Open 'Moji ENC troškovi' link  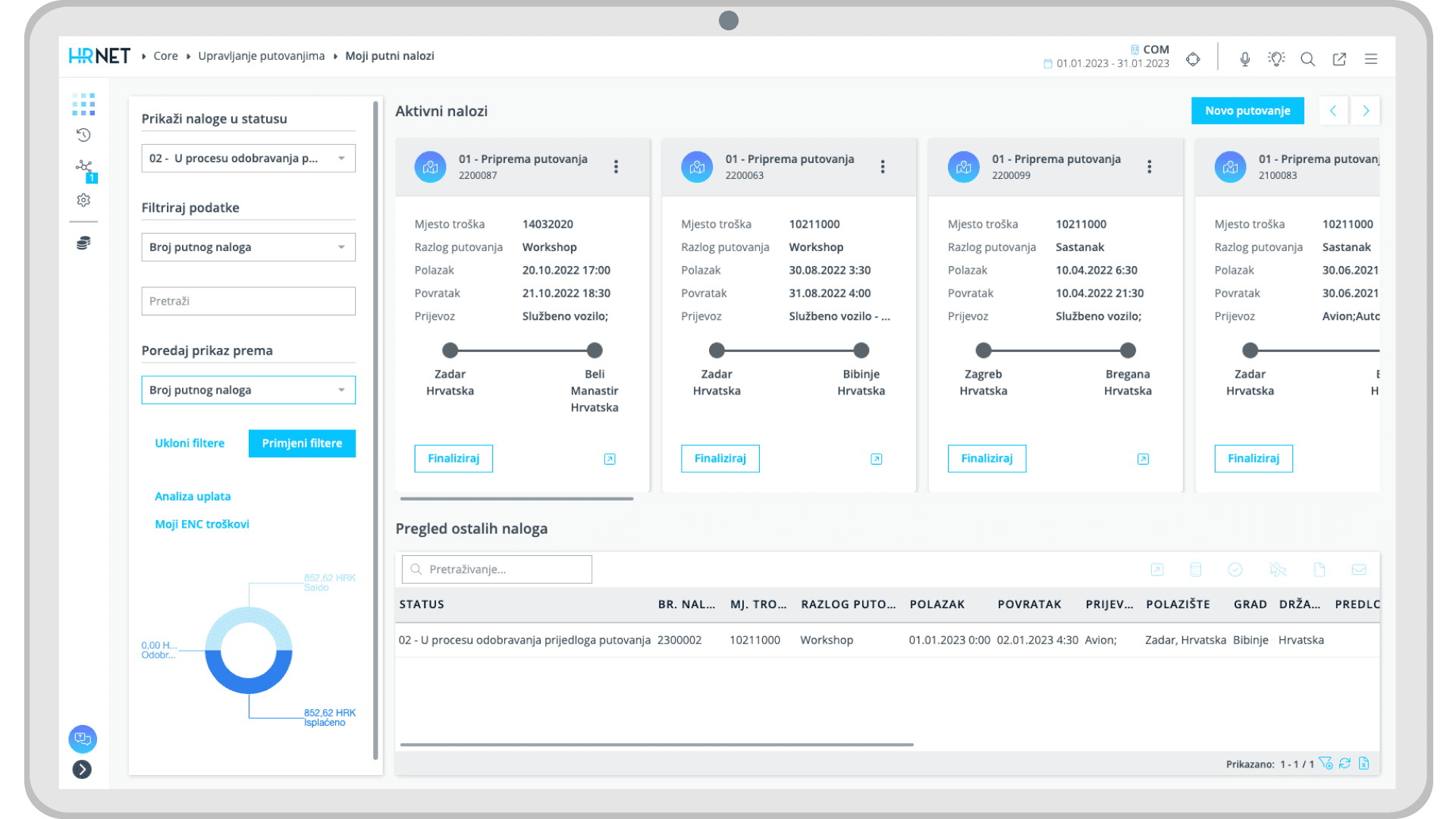[202, 524]
